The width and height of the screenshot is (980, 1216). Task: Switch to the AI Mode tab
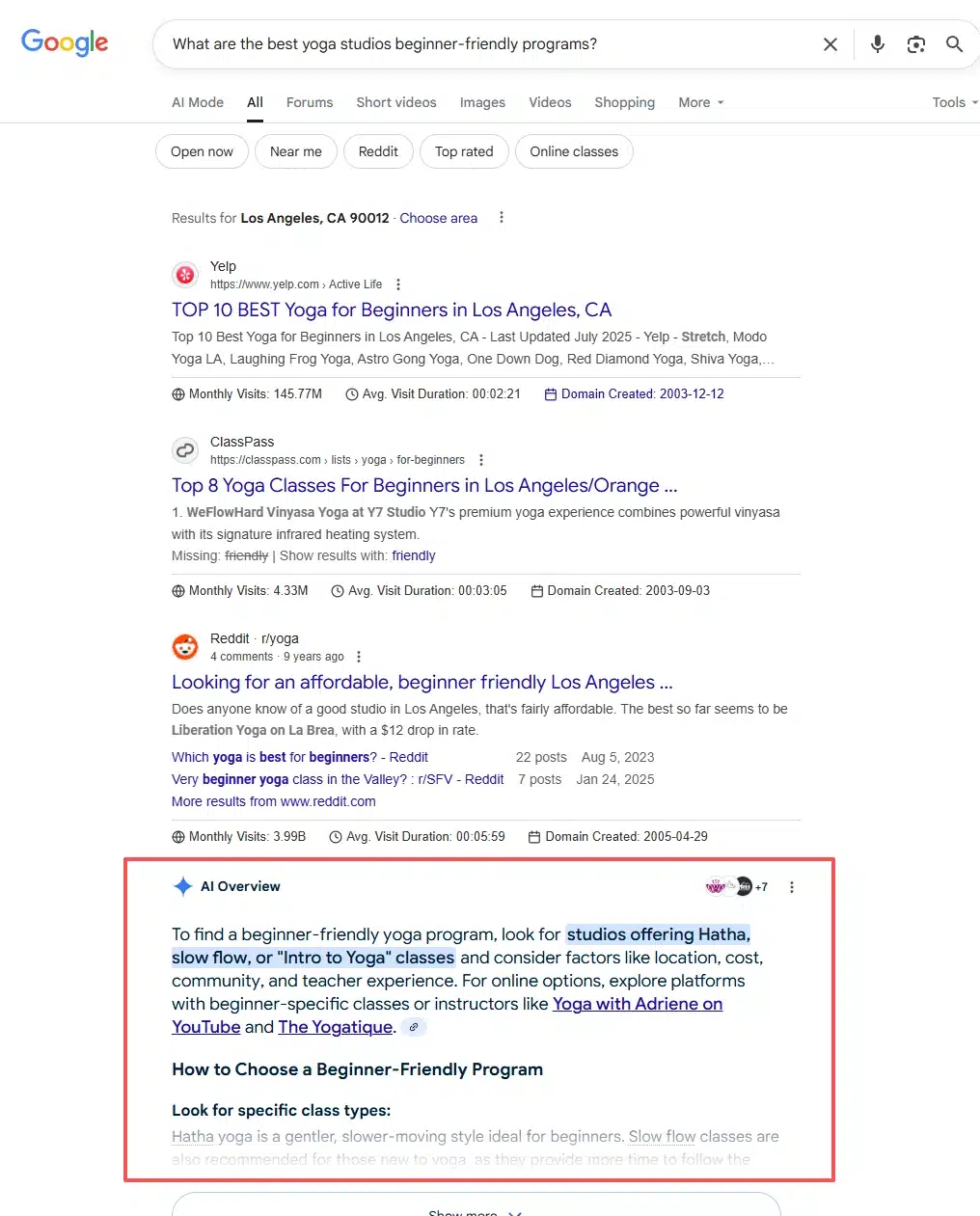[198, 102]
